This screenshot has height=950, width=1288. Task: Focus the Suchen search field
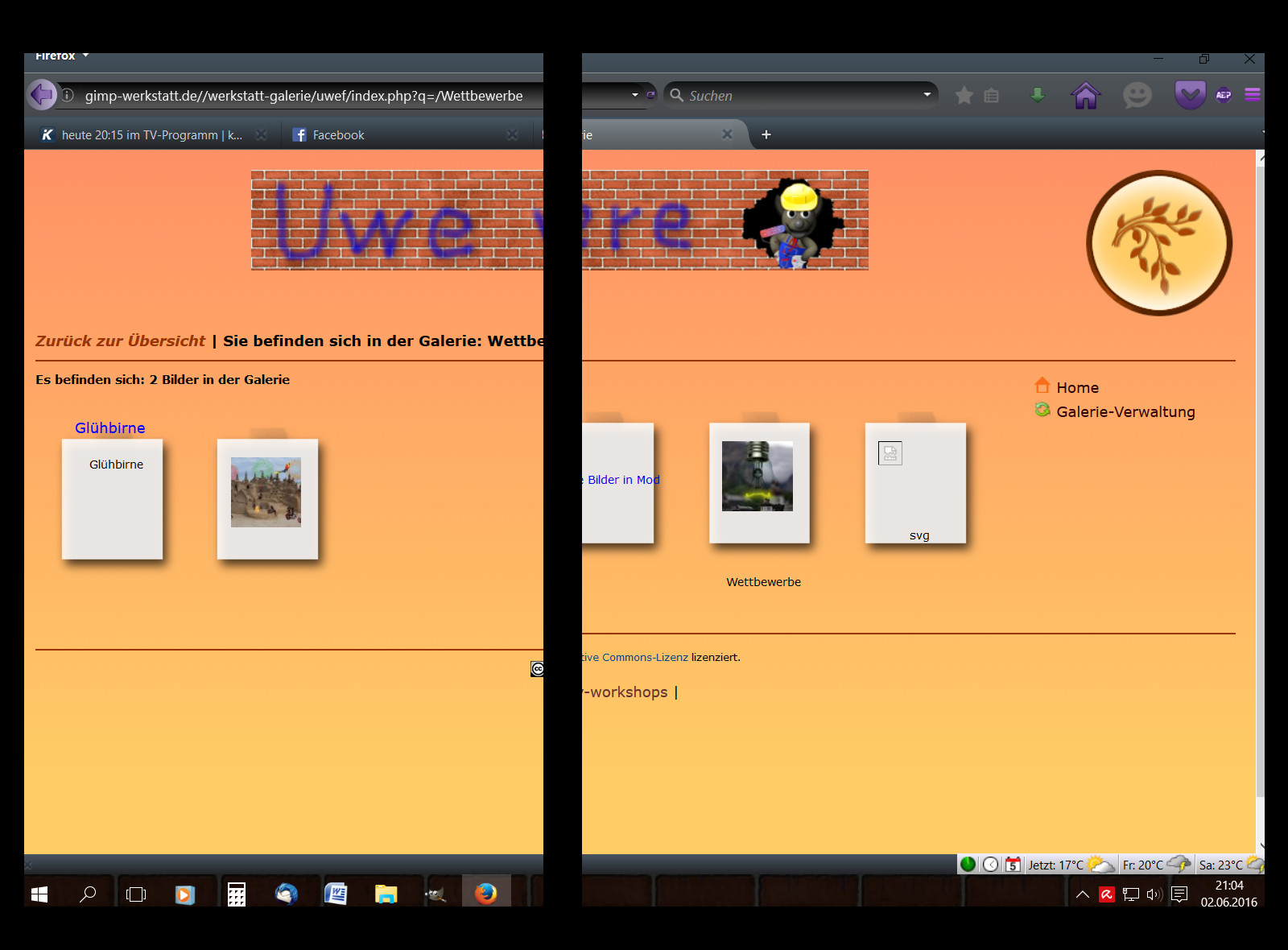tap(802, 96)
